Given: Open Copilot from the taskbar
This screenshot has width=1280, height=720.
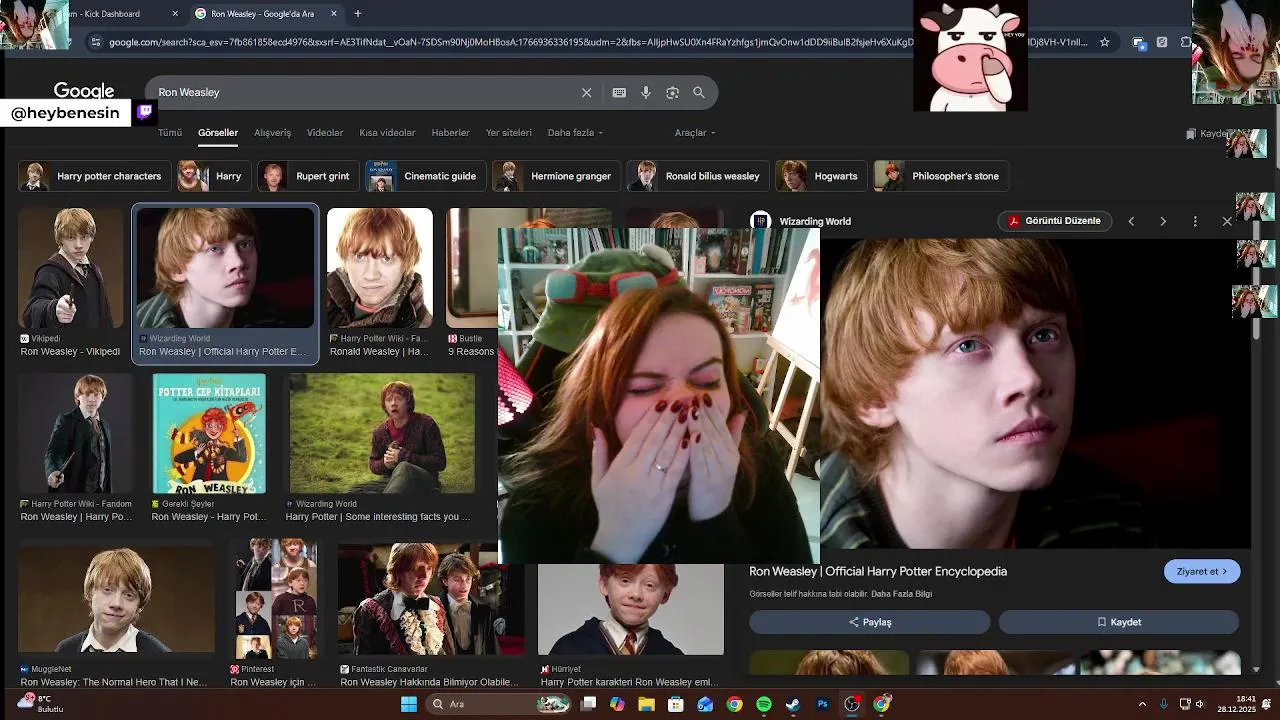Looking at the screenshot, I should point(617,704).
